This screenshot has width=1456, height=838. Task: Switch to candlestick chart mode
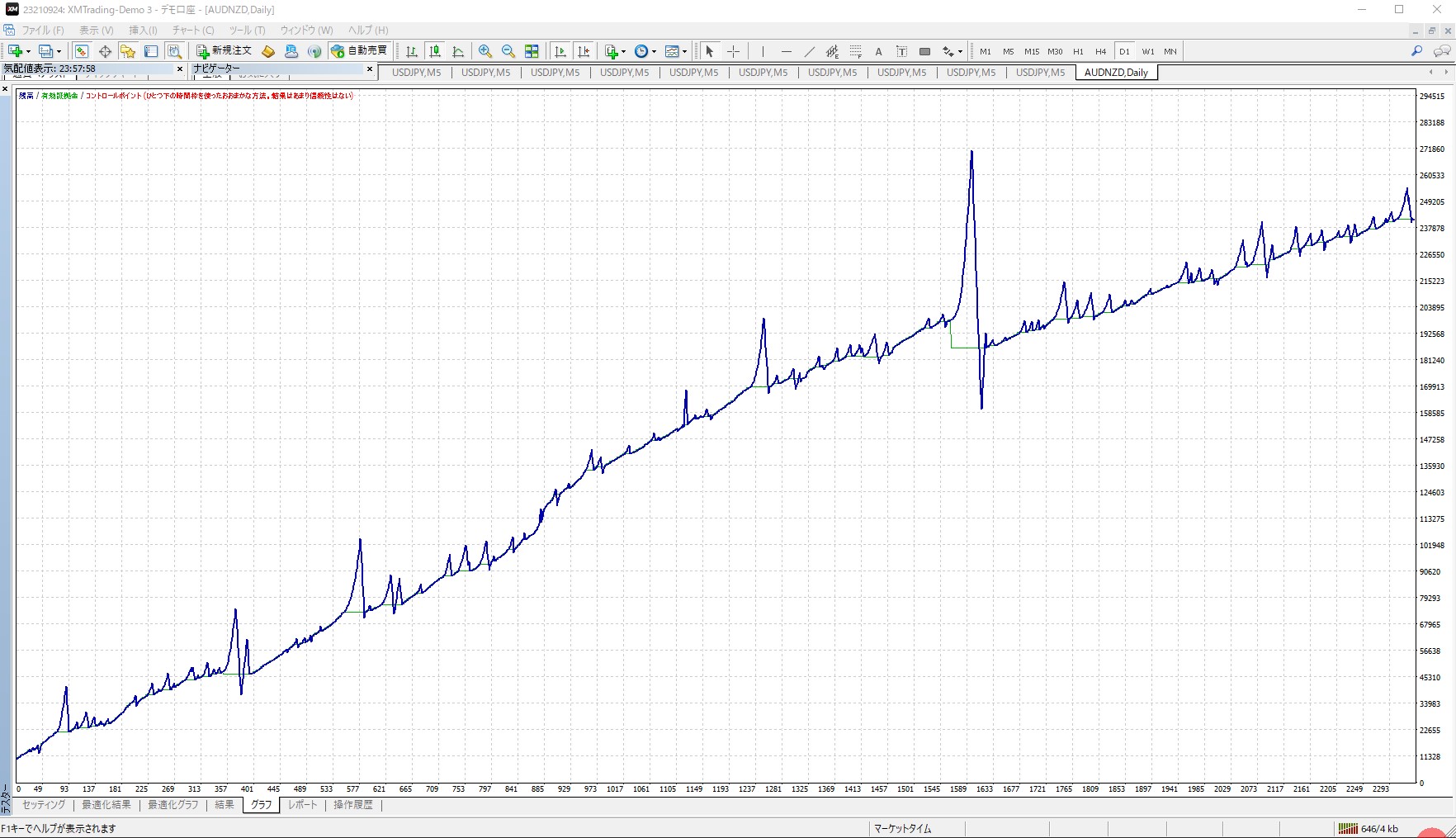click(435, 51)
